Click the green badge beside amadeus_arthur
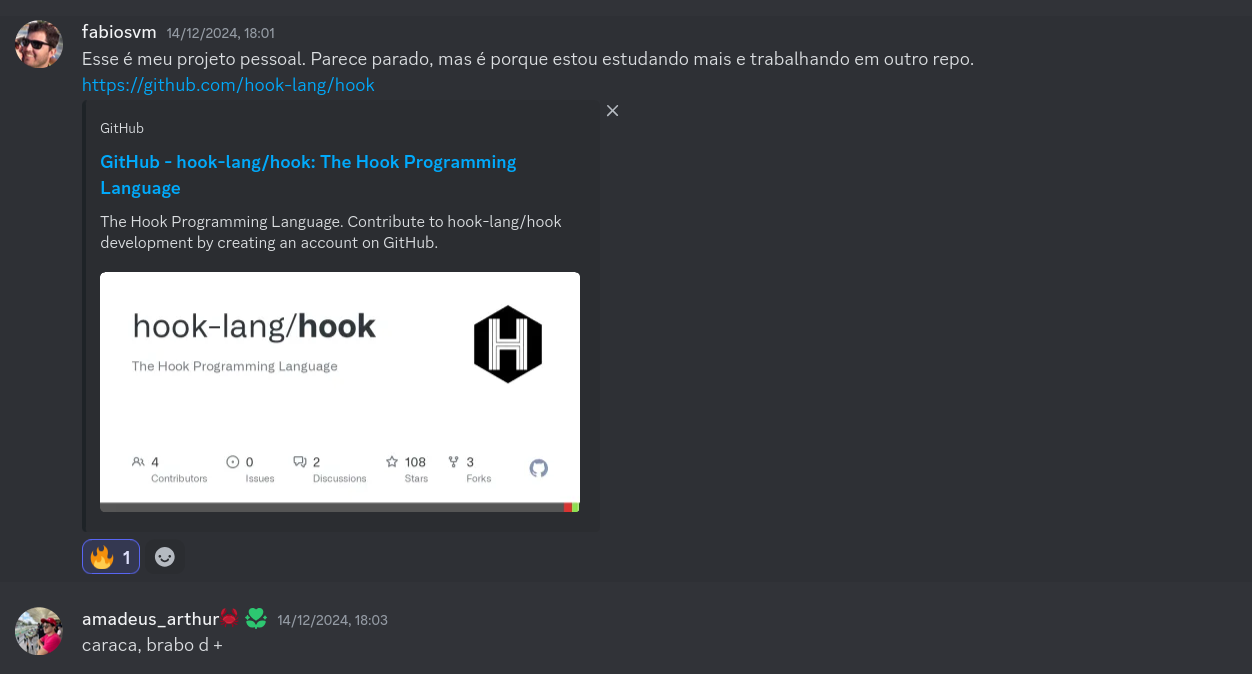The width and height of the screenshot is (1252, 674). pos(256,619)
